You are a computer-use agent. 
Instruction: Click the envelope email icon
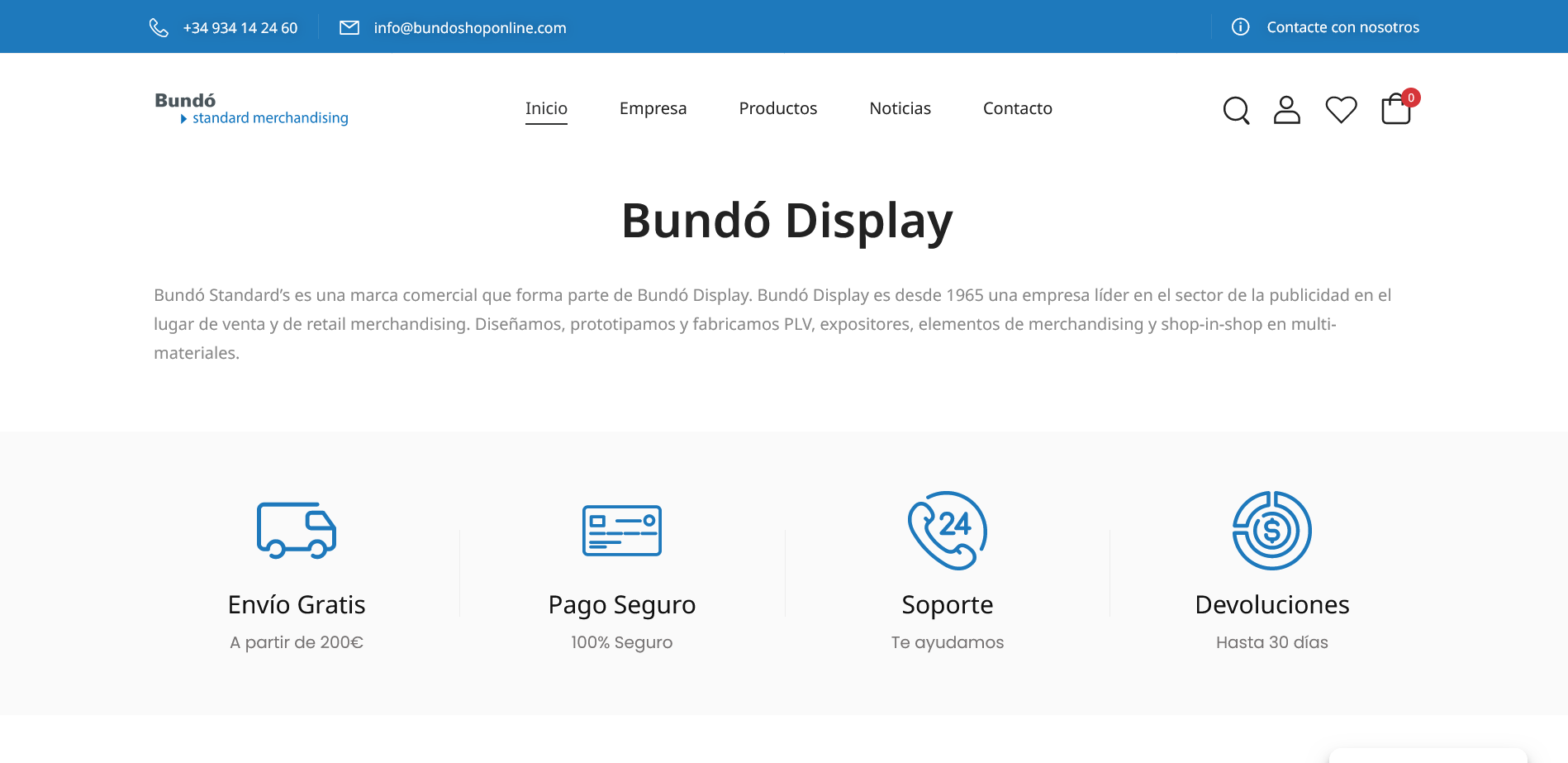click(x=349, y=27)
